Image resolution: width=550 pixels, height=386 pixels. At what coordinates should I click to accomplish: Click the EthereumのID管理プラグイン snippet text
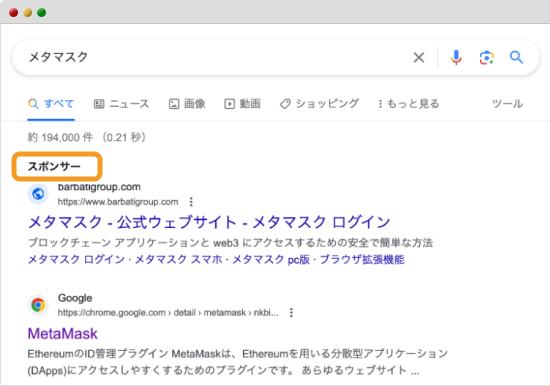tap(238, 361)
